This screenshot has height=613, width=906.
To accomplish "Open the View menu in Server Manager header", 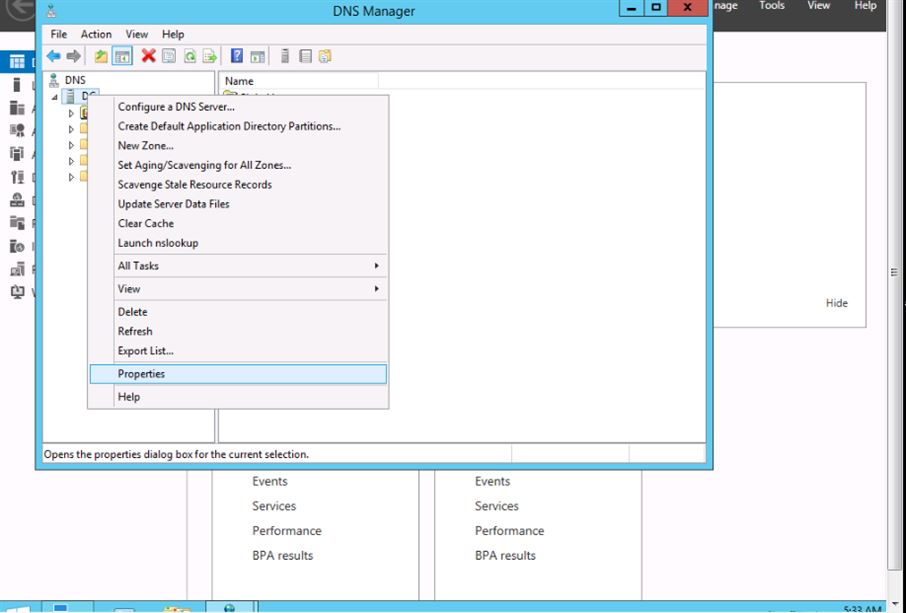I will point(818,6).
